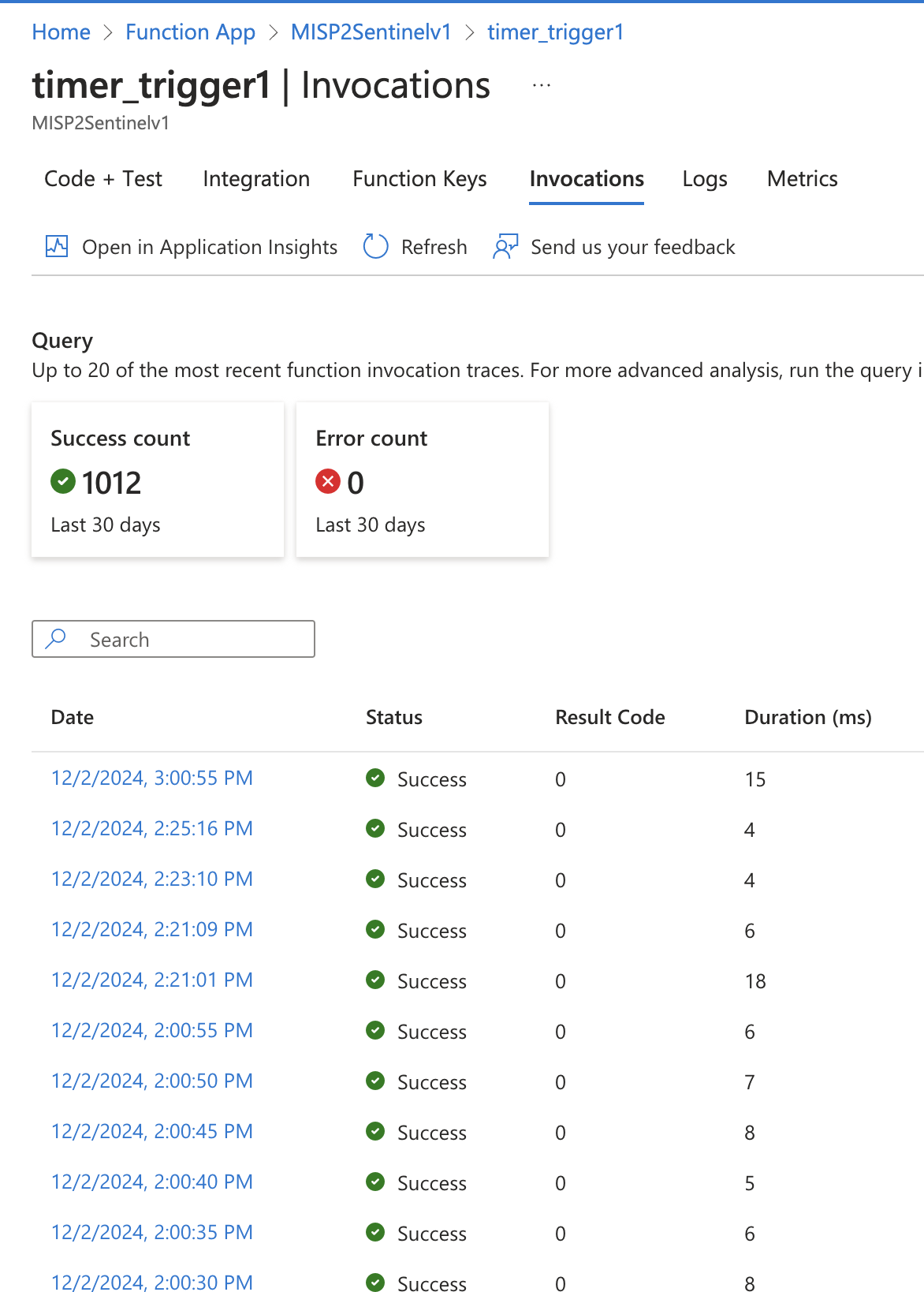
Task: Click the Result Code column header
Action: pyautogui.click(x=610, y=717)
